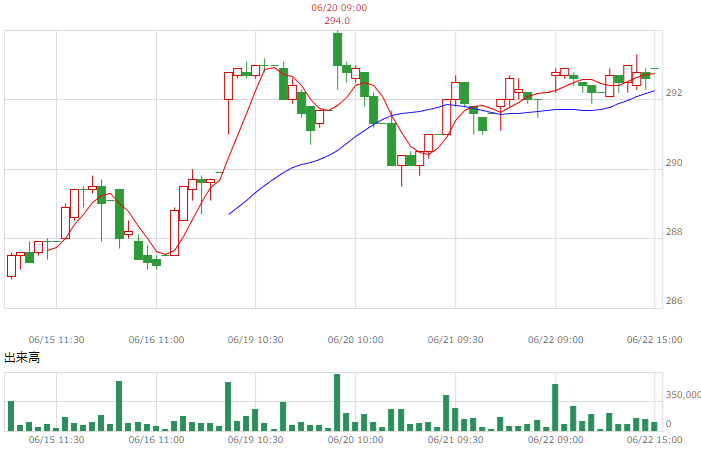
Task: Click the 0 volume axis label
Action: pos(668,424)
